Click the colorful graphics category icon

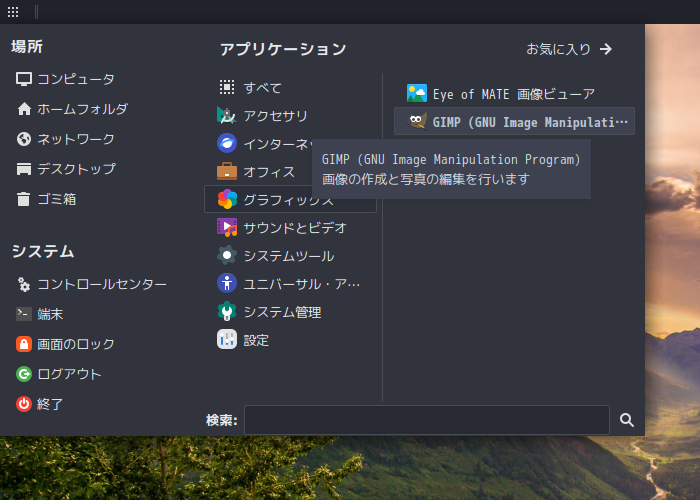click(227, 200)
